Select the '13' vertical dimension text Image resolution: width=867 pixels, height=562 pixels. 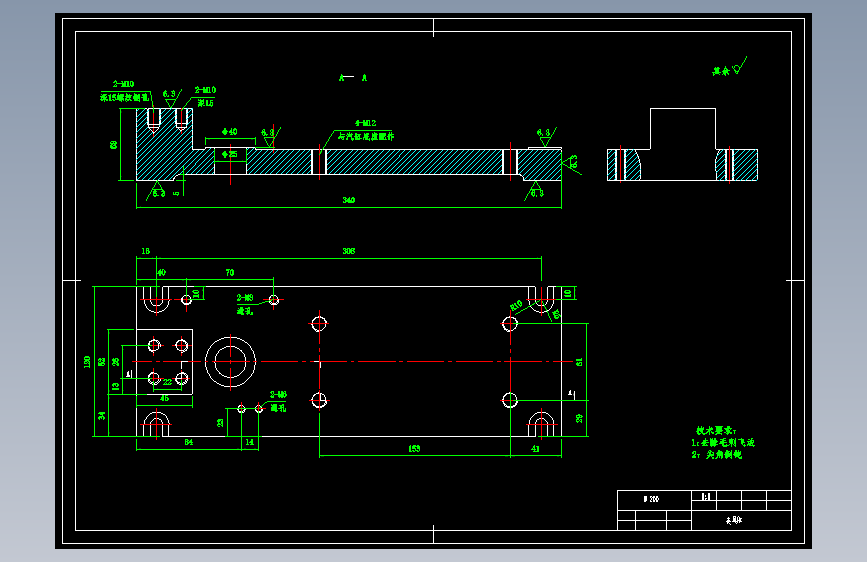click(116, 387)
